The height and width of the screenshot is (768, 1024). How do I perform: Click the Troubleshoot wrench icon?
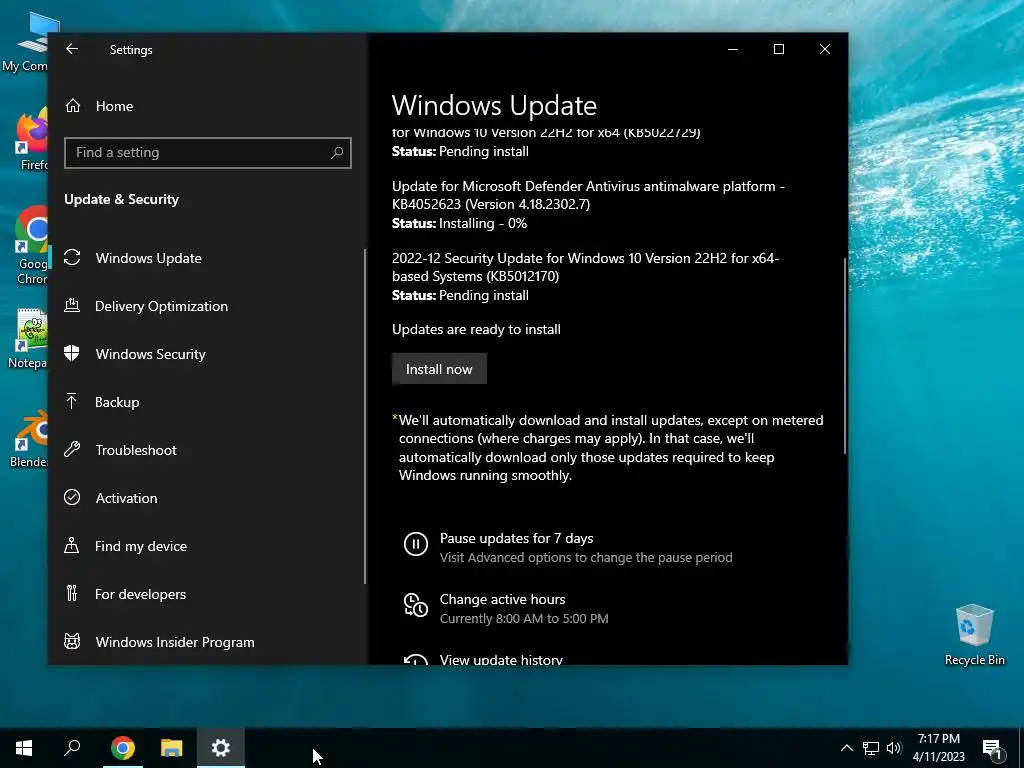click(x=72, y=449)
